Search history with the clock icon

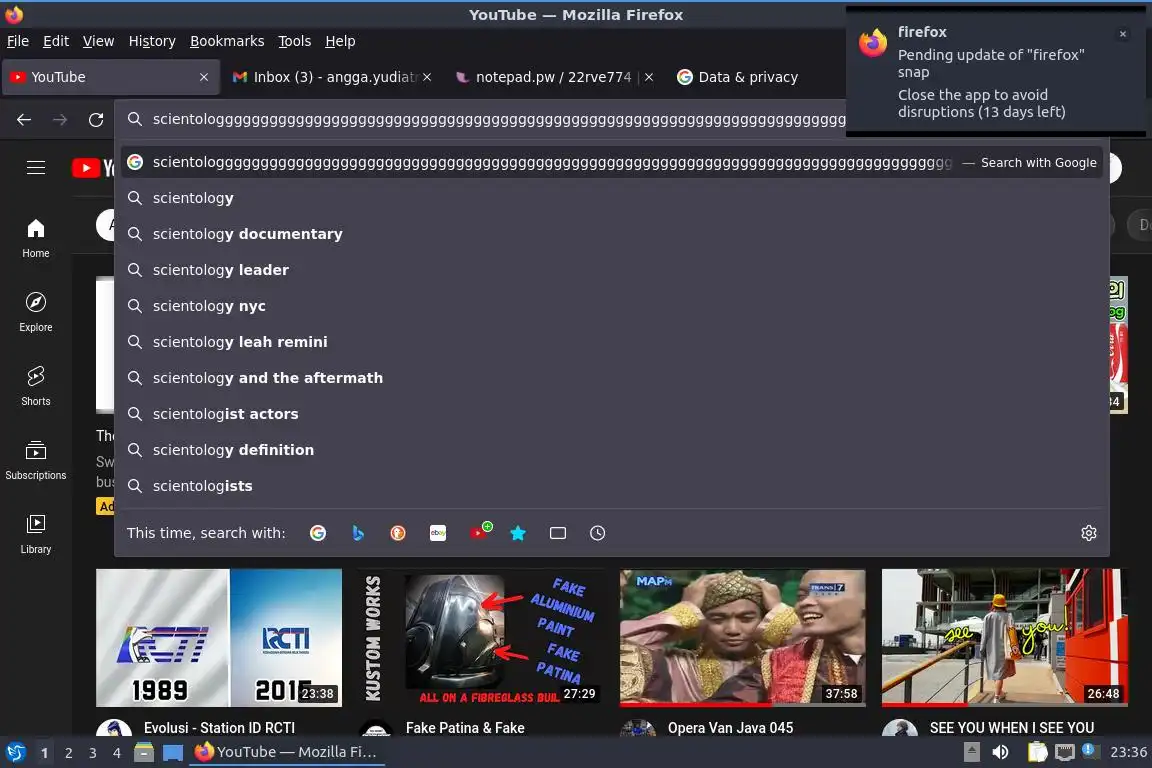(x=597, y=533)
